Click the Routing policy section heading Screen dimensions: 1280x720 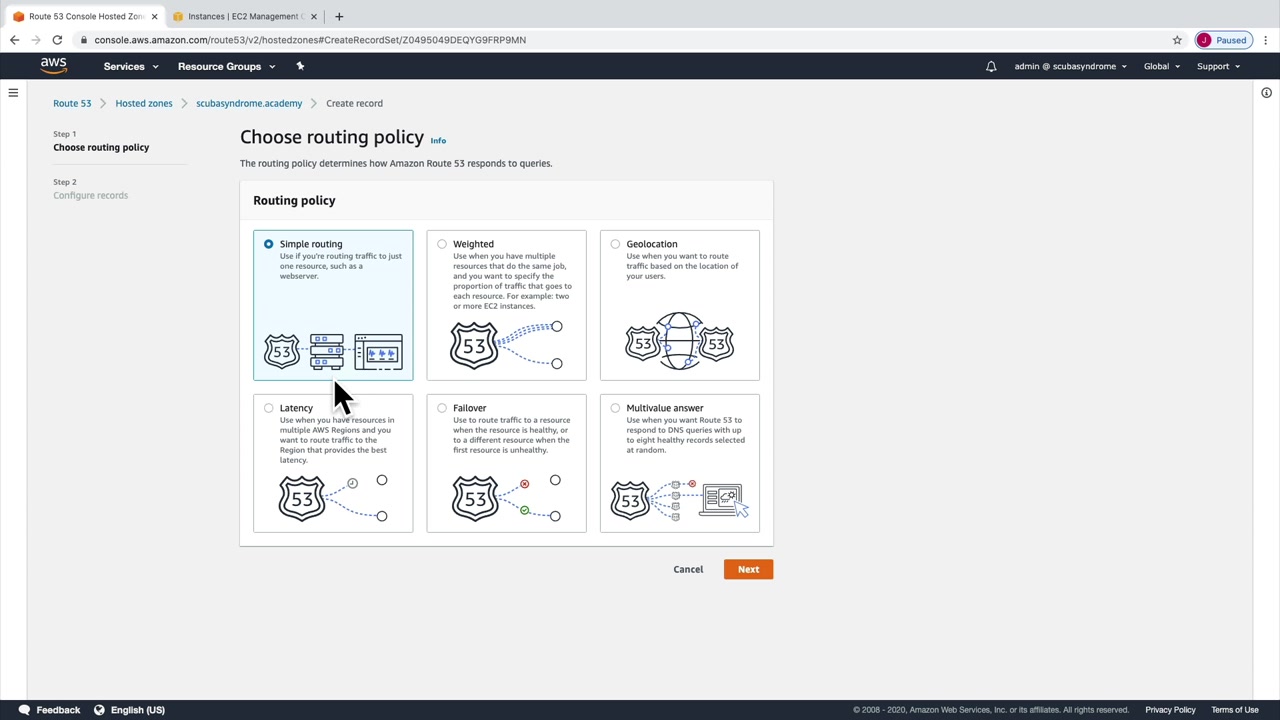tap(294, 200)
